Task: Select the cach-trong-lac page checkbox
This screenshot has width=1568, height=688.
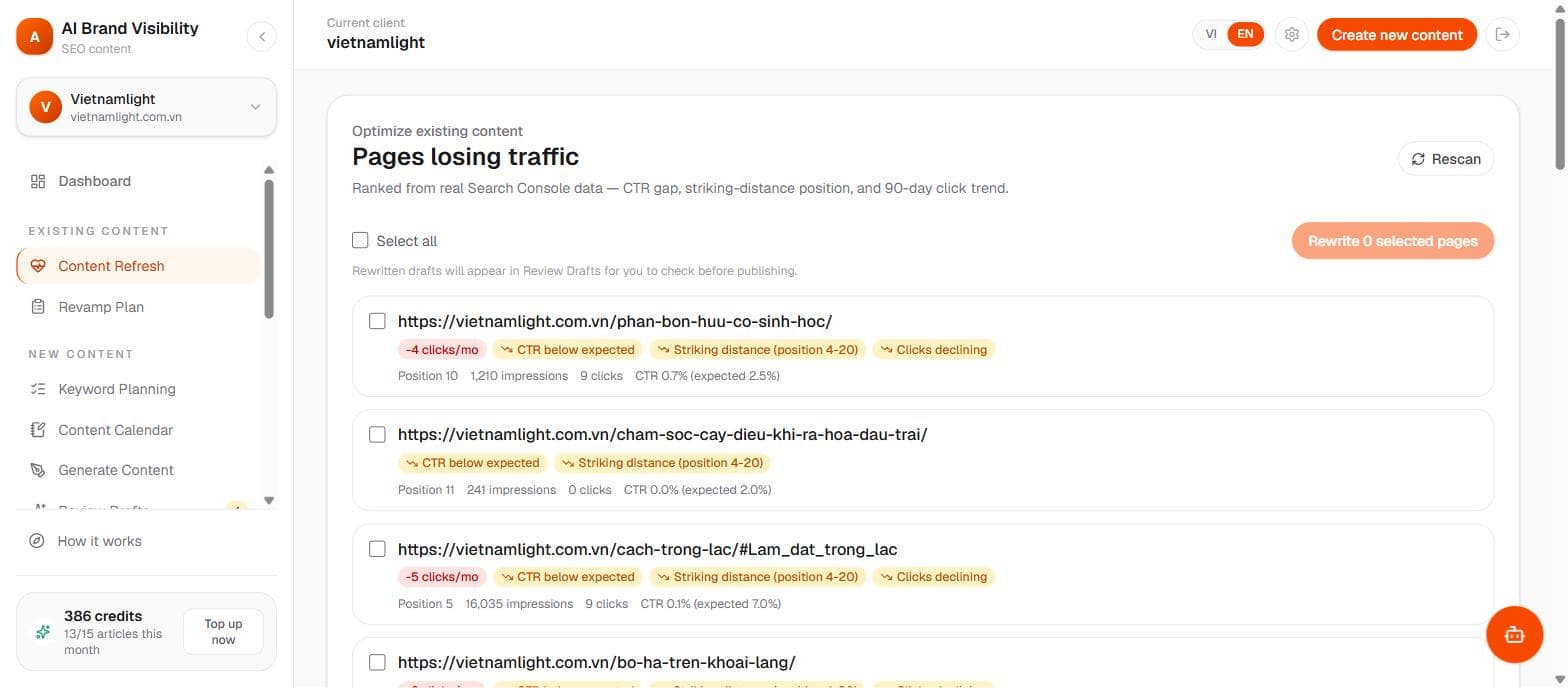Action: pos(377,549)
